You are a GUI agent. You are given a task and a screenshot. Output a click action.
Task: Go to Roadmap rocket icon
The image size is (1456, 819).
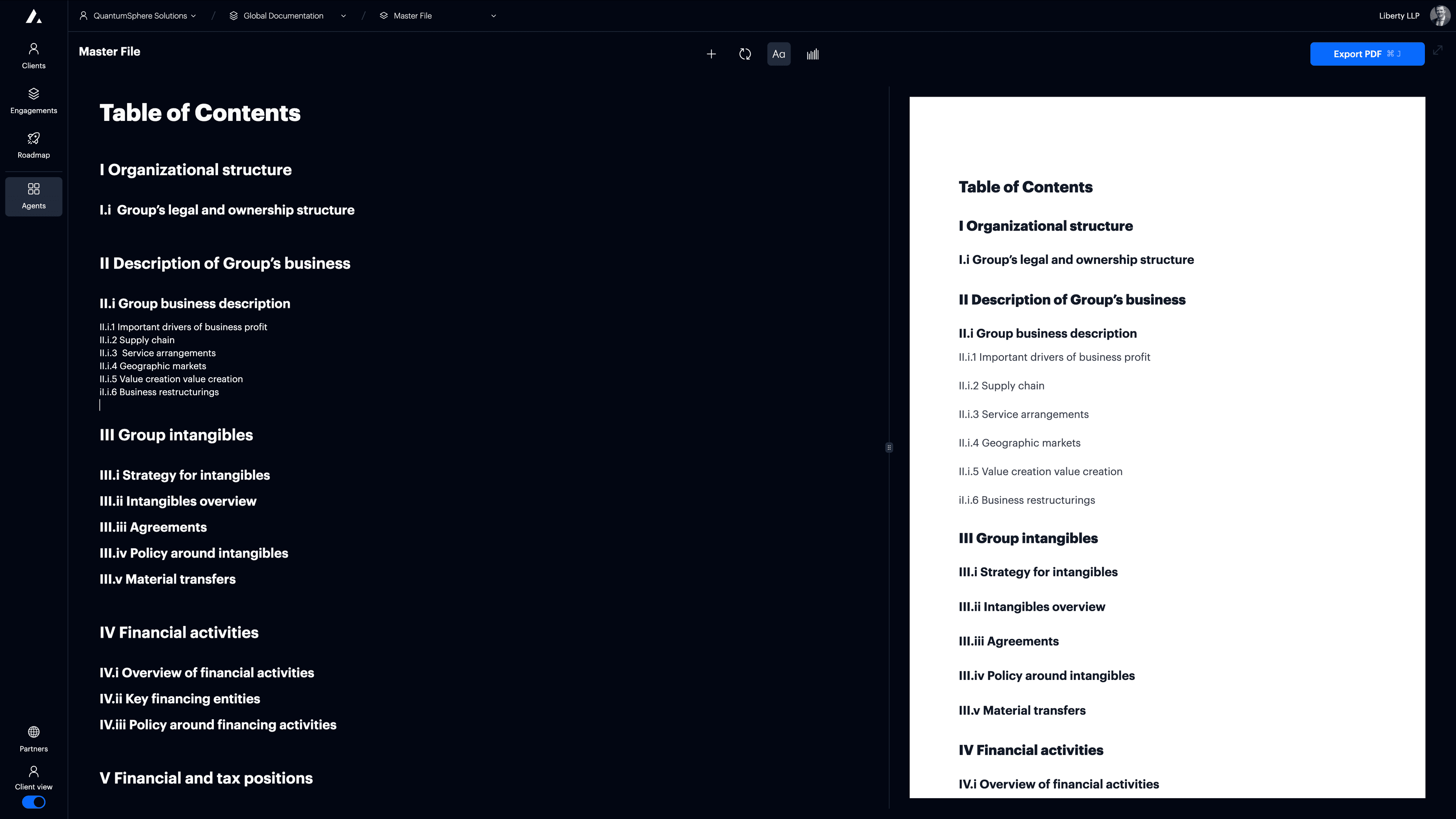[33, 145]
